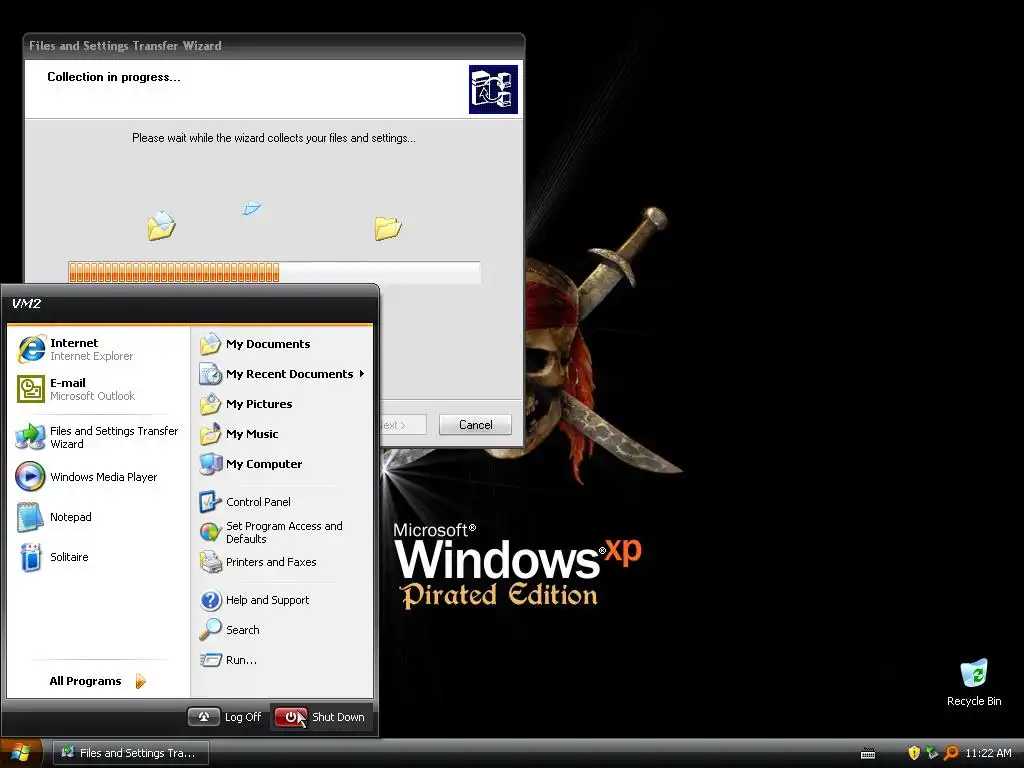
Task: Open Set Program Access and Defaults icon
Action: [210, 532]
